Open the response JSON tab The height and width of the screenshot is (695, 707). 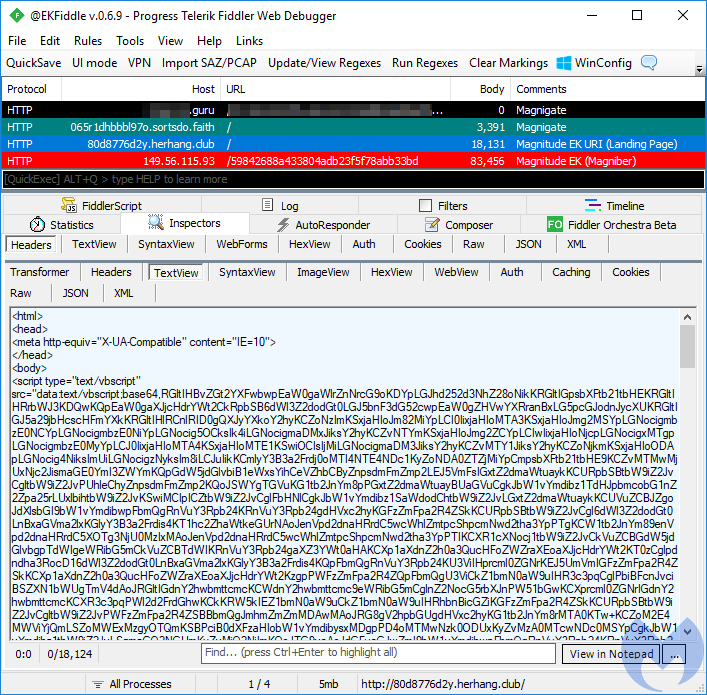pos(75,293)
